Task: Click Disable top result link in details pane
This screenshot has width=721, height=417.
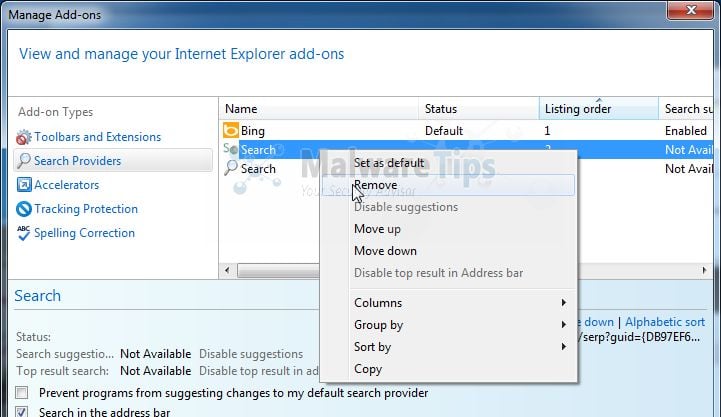Action: point(259,371)
